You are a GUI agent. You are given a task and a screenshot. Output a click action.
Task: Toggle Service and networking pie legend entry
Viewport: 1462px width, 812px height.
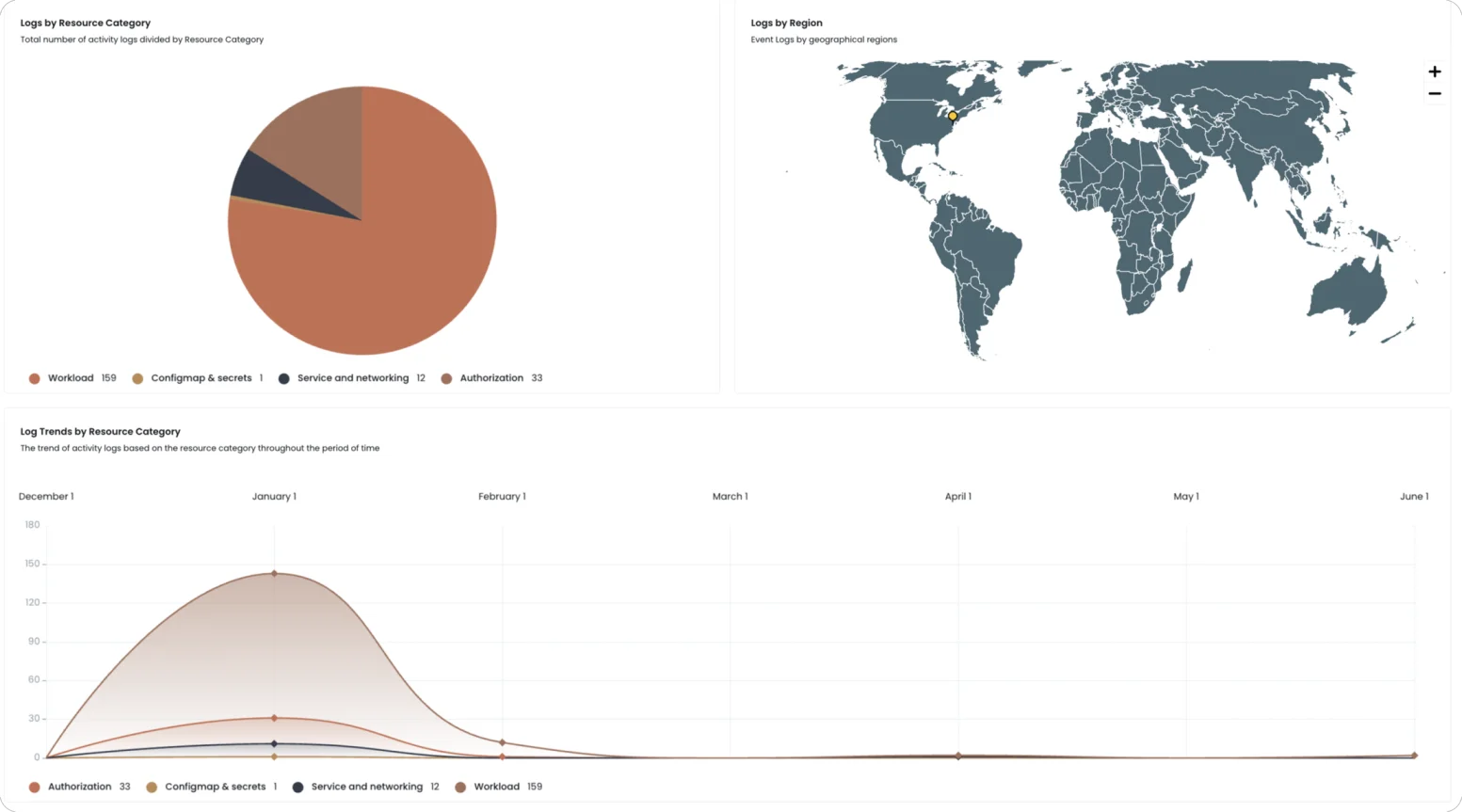352,378
